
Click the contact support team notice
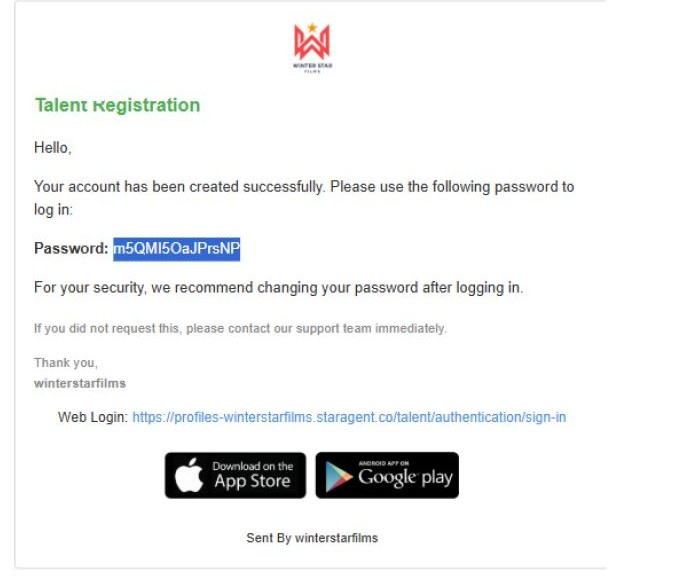(240, 328)
